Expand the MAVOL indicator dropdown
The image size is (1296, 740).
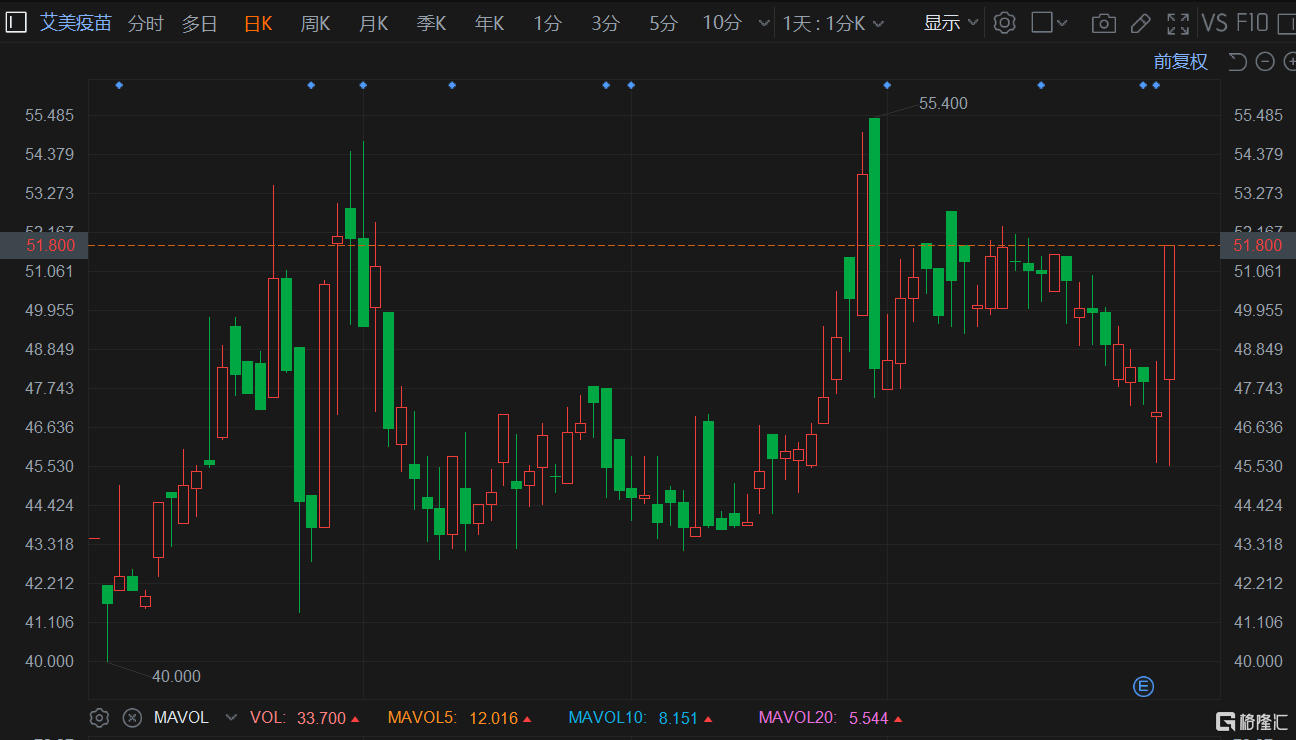click(232, 717)
